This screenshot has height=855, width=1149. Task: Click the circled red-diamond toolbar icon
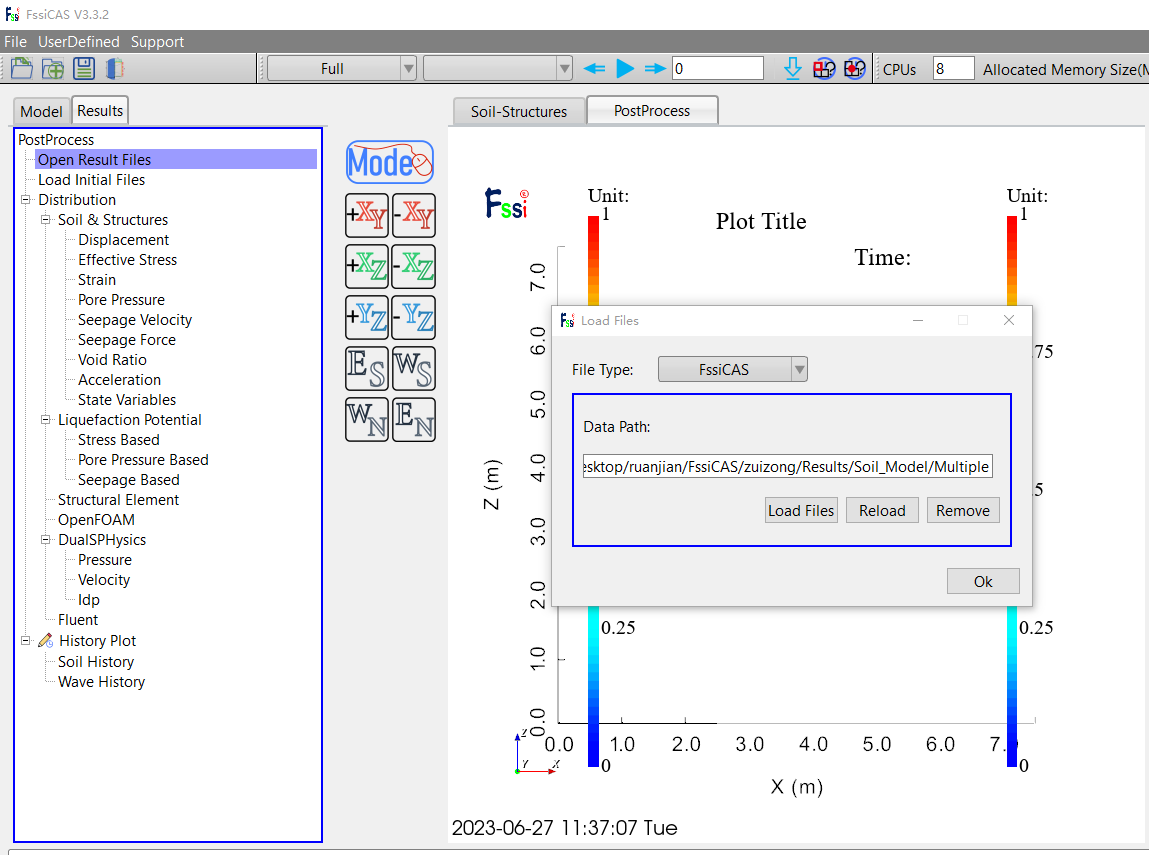point(854,68)
